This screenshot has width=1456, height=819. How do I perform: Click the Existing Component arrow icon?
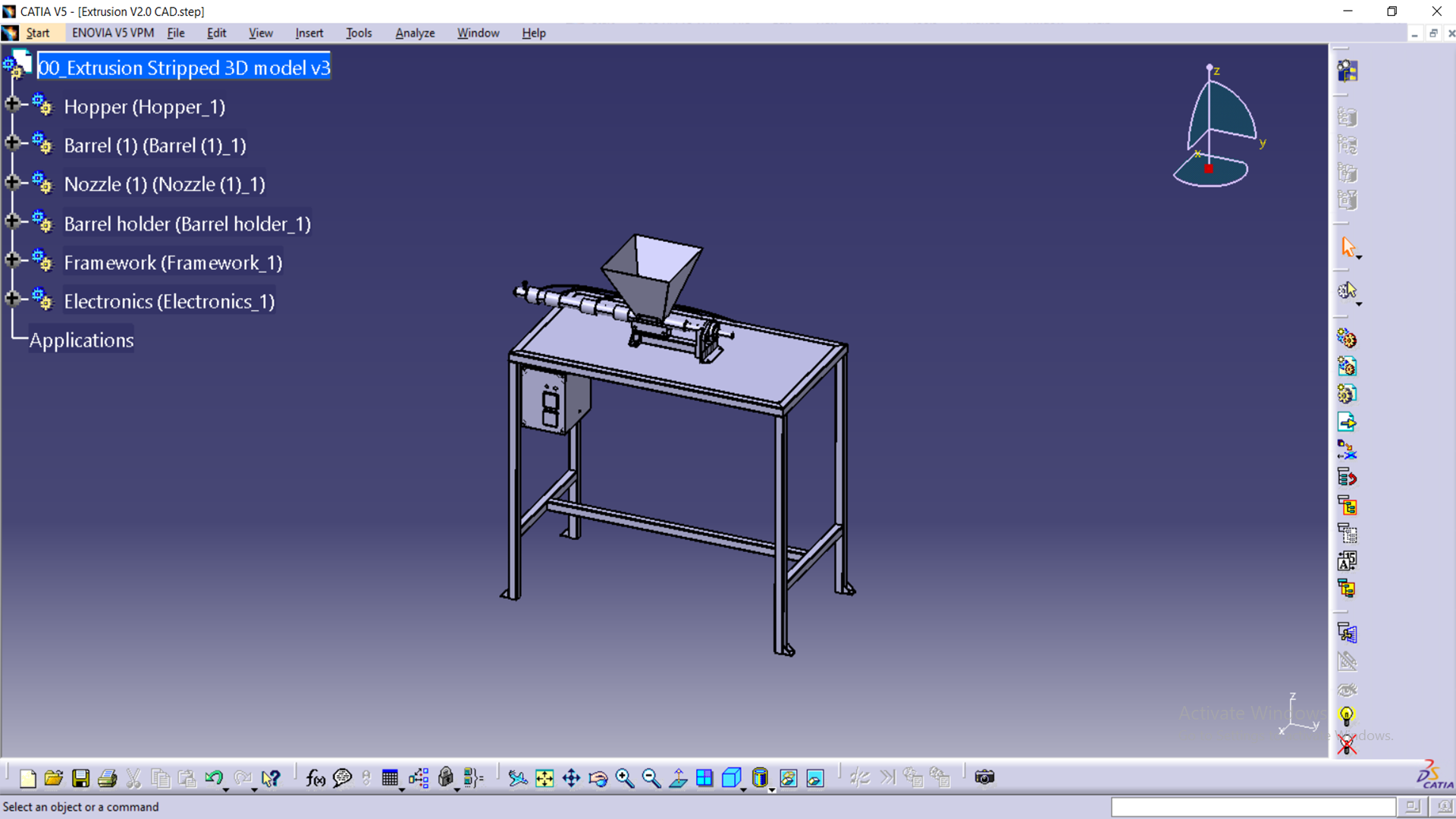pyautogui.click(x=1347, y=422)
